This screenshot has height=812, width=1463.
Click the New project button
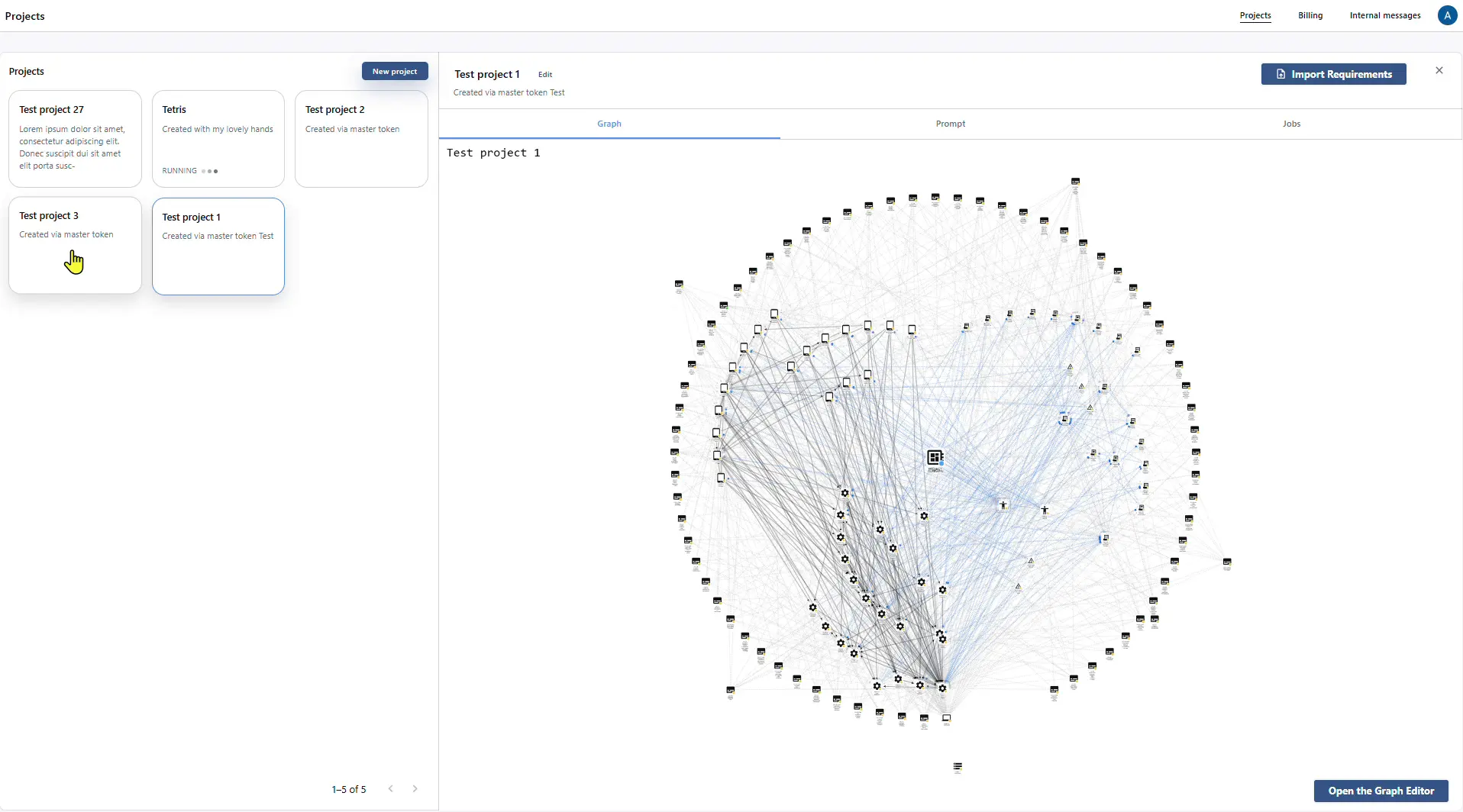point(395,71)
